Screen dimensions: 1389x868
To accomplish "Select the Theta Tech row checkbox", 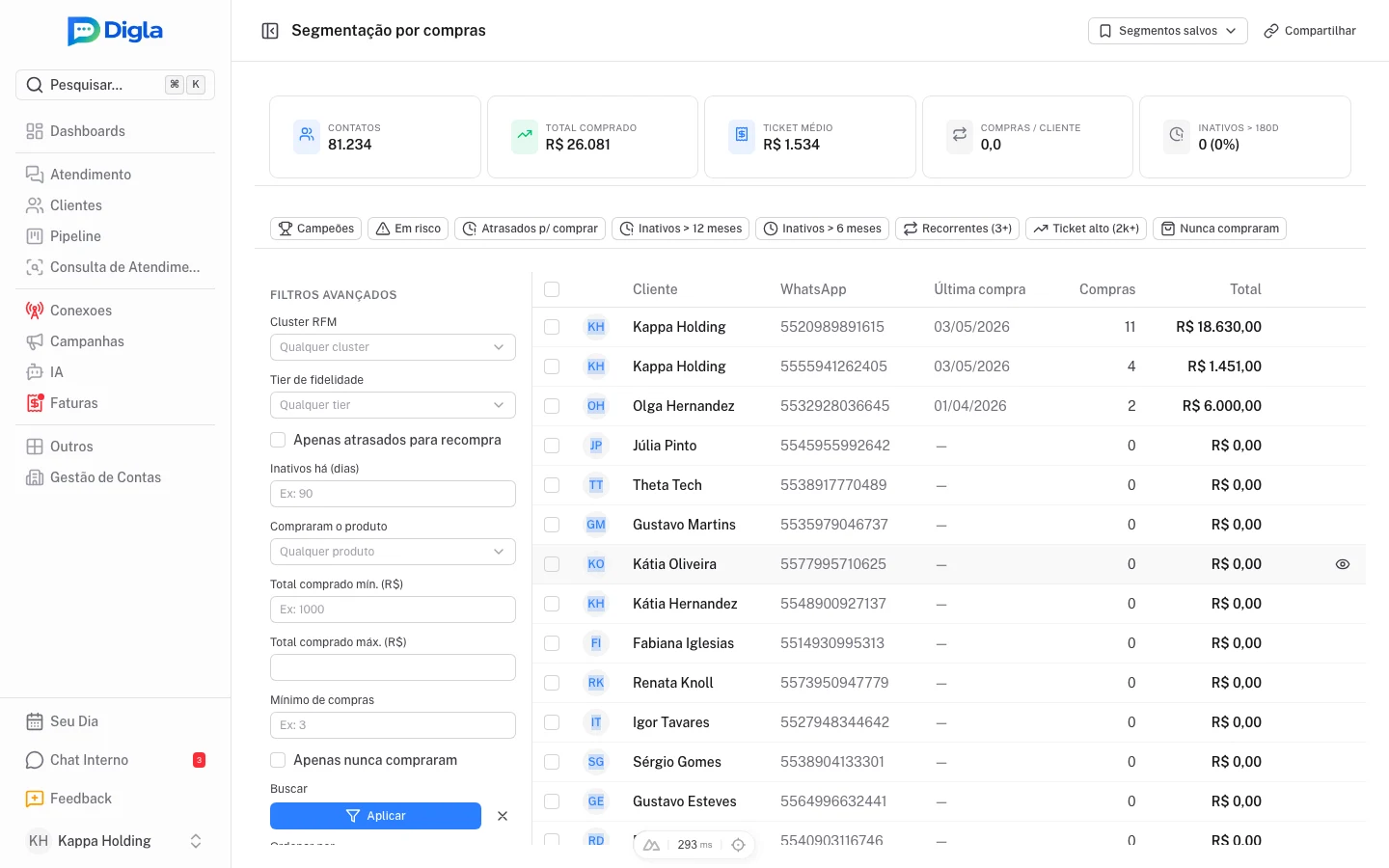I will pyautogui.click(x=552, y=485).
